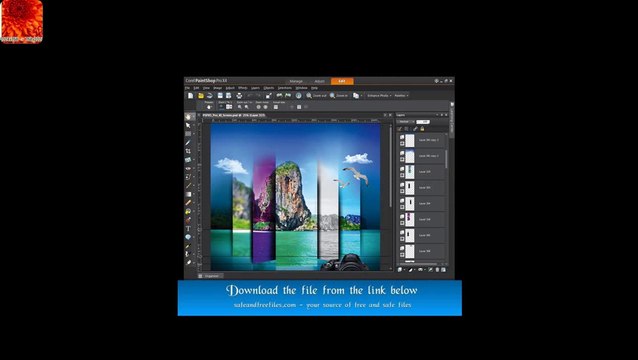Open the layer blend mode dropdown

[x=406, y=122]
